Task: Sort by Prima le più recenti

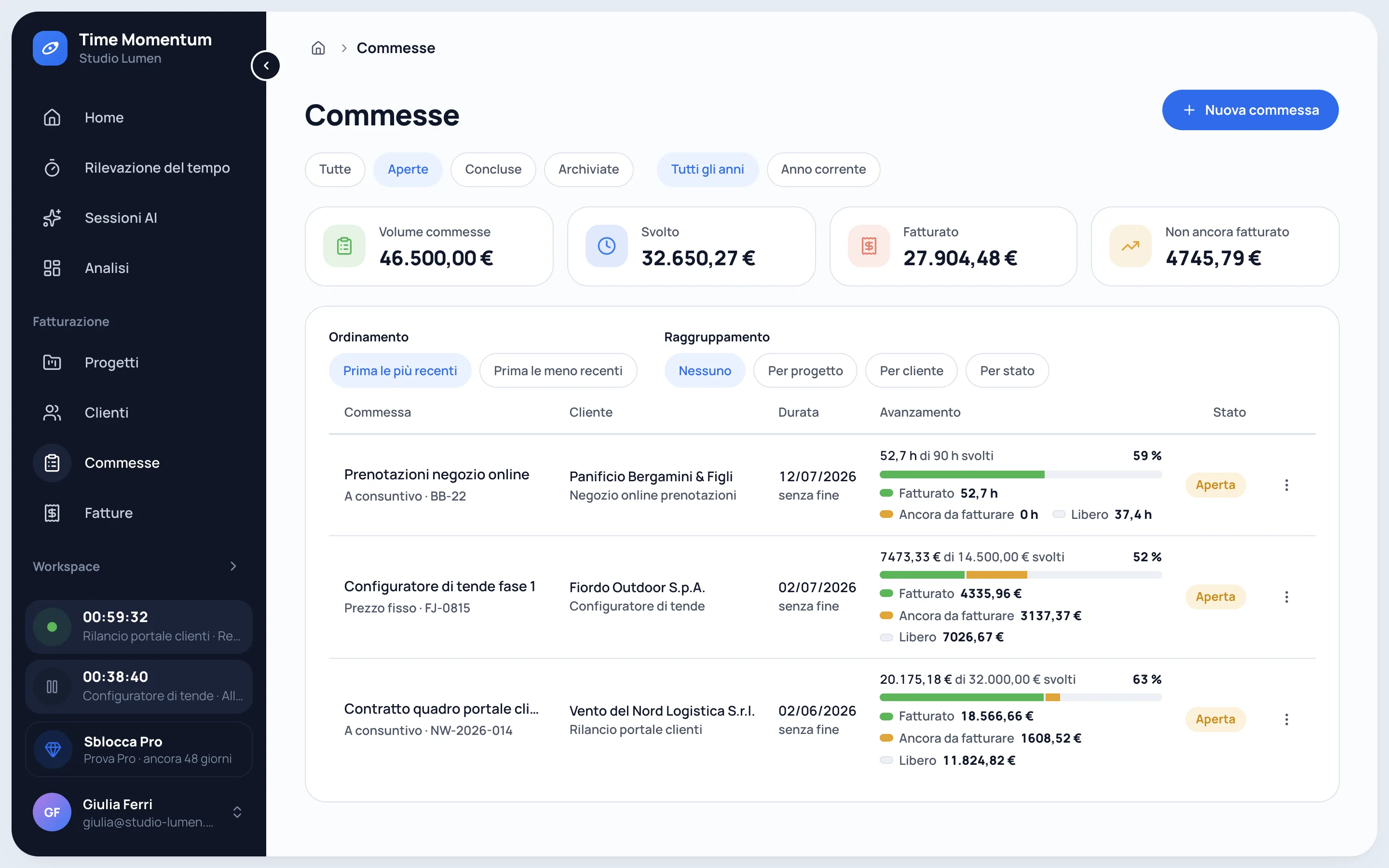Action: 400,371
